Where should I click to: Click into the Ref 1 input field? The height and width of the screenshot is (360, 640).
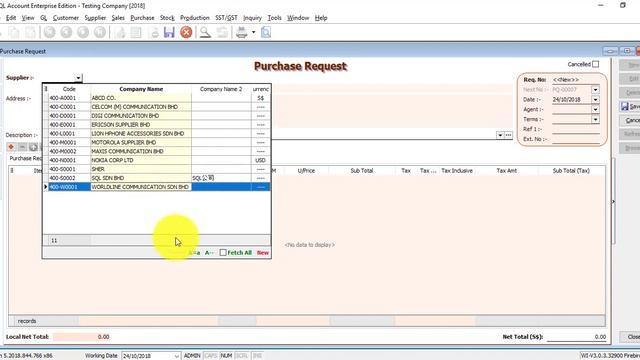pos(576,129)
